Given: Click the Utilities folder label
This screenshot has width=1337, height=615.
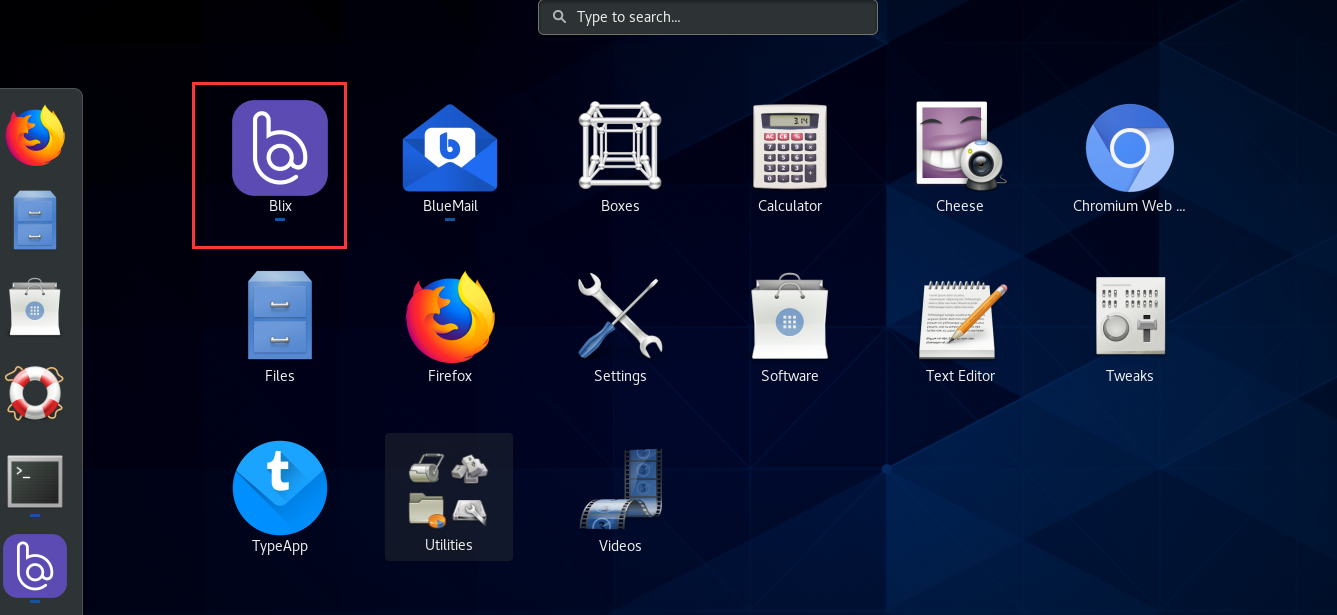Looking at the screenshot, I should tap(448, 545).
